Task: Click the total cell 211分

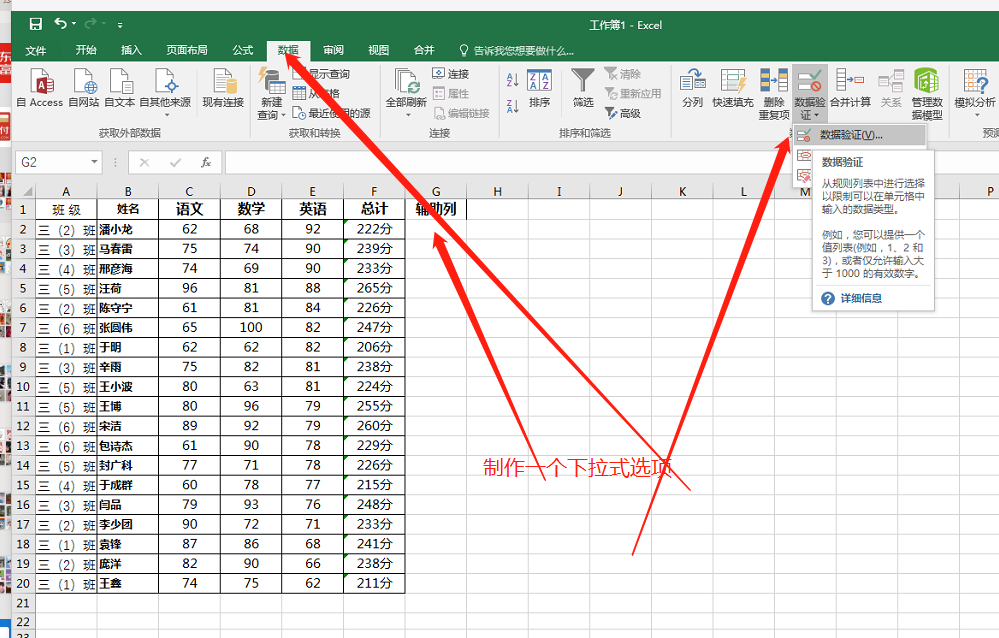Action: 374,583
